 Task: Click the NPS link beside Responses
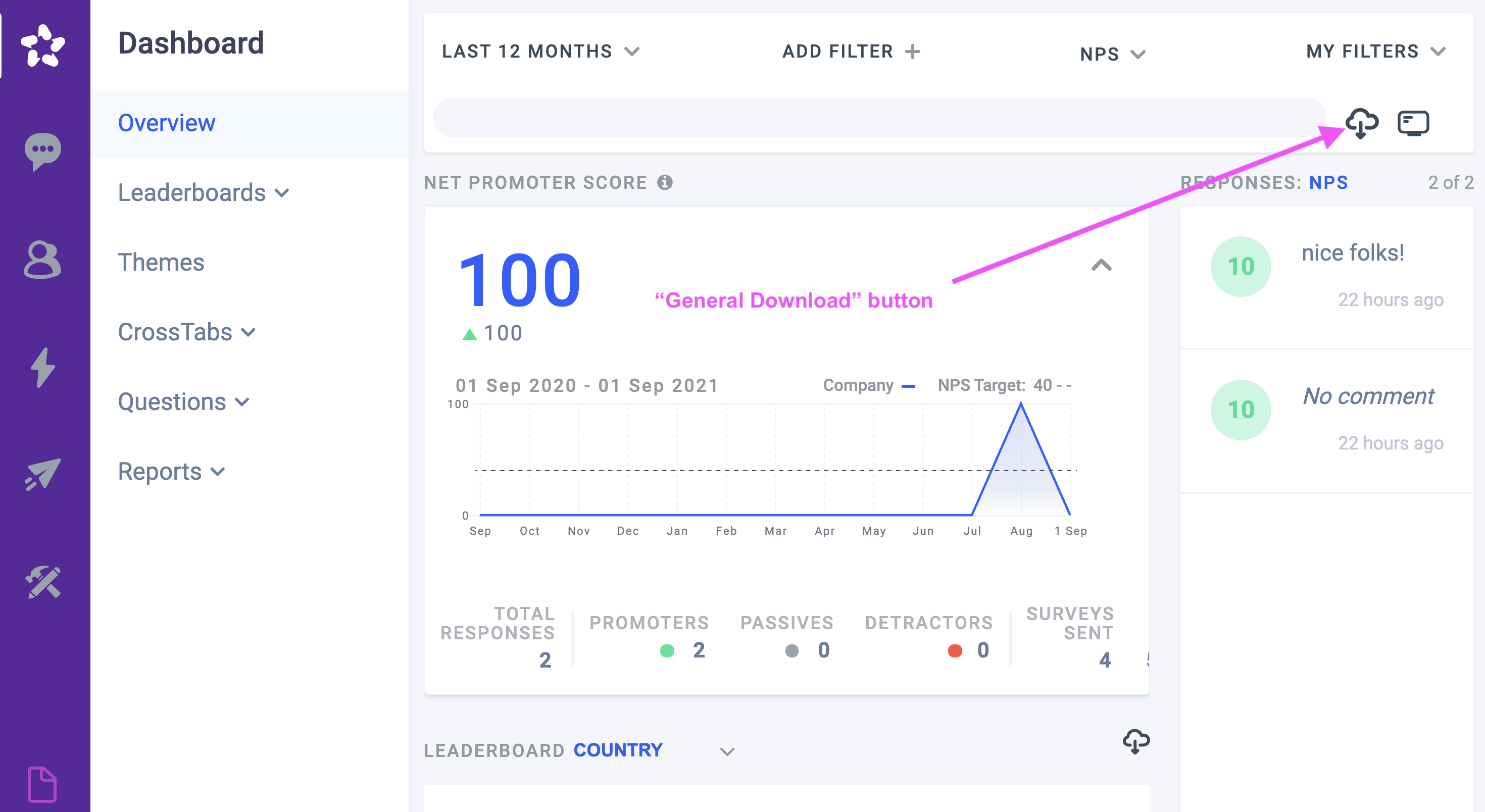coord(1328,183)
